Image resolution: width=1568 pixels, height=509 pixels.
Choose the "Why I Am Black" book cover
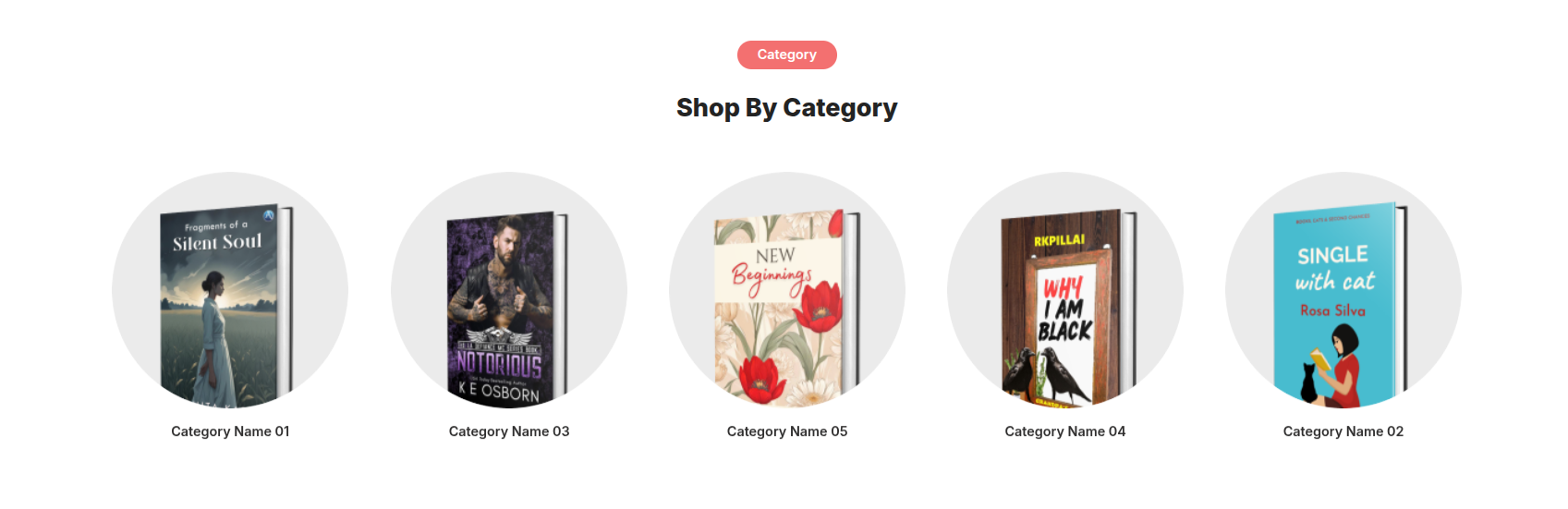pos(1064,307)
